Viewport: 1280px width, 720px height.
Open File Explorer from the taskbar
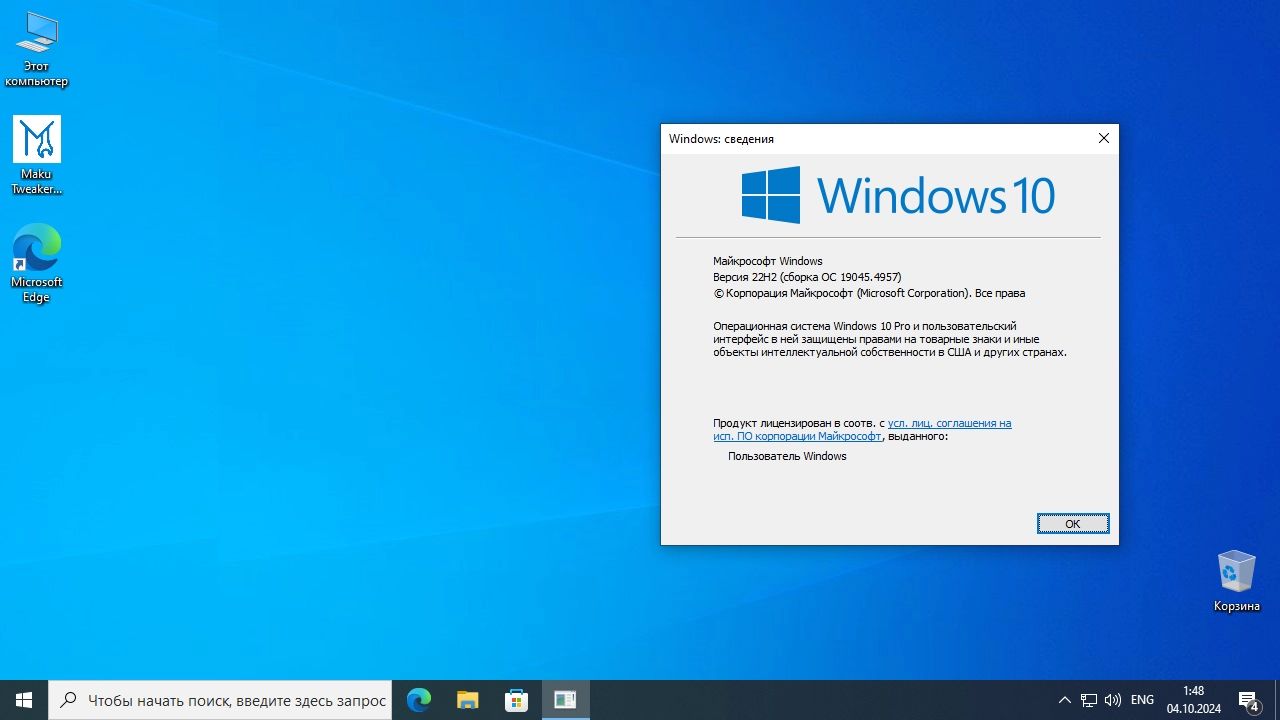(467, 700)
